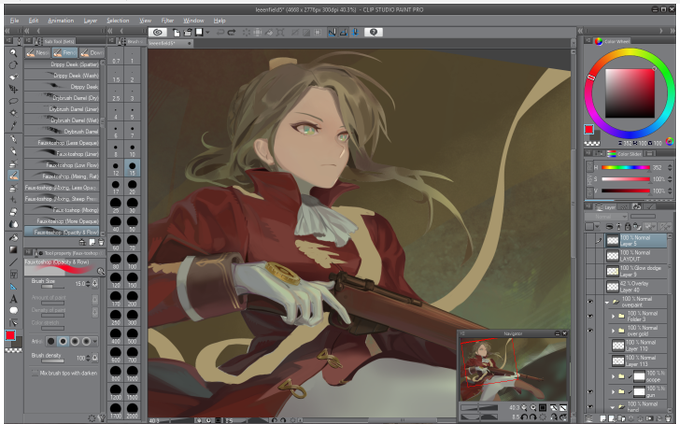Select the Figure line tool
Image resolution: width=680 pixels, height=424 pixels.
pos(13,262)
